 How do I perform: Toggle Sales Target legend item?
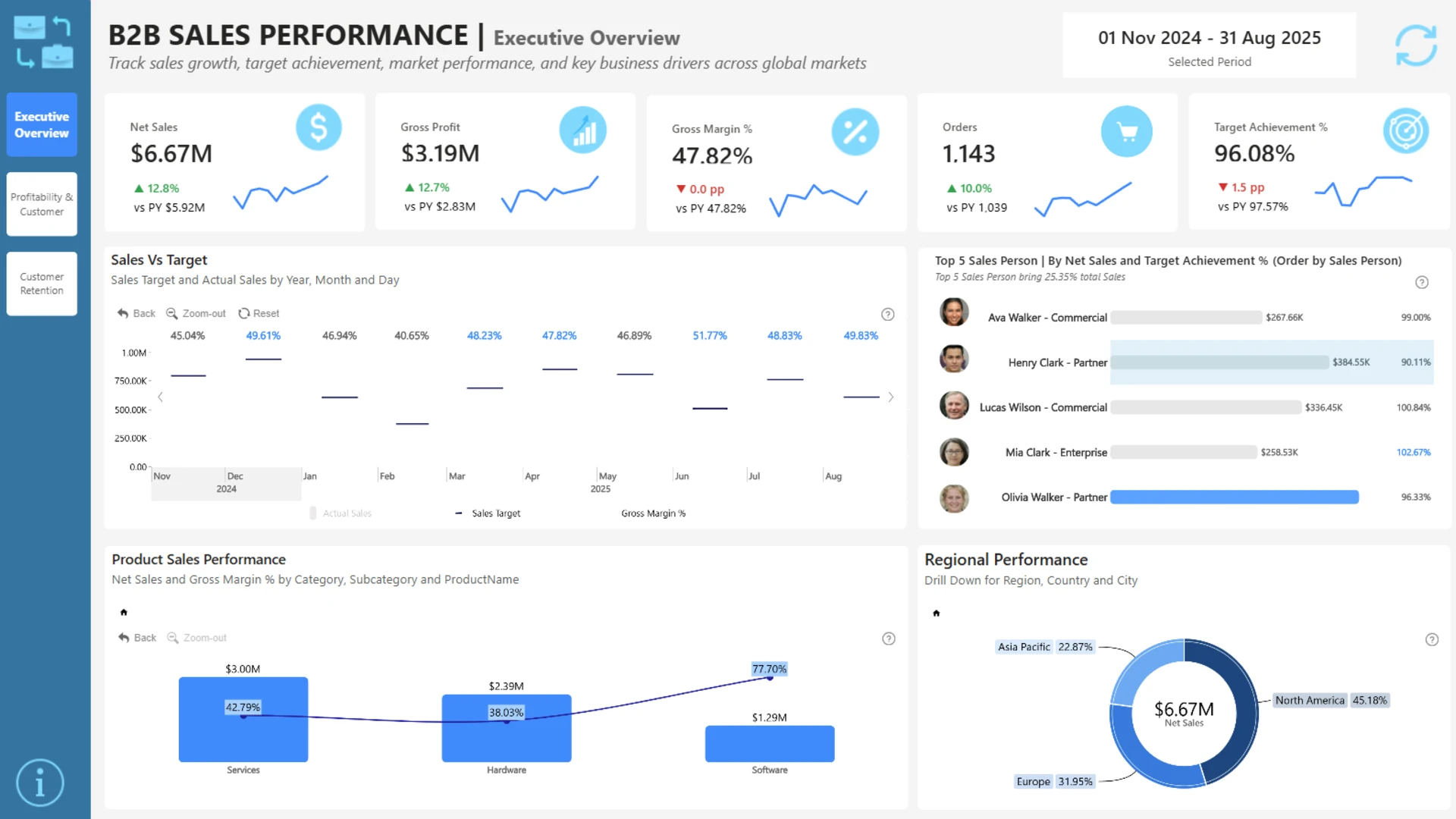(488, 513)
